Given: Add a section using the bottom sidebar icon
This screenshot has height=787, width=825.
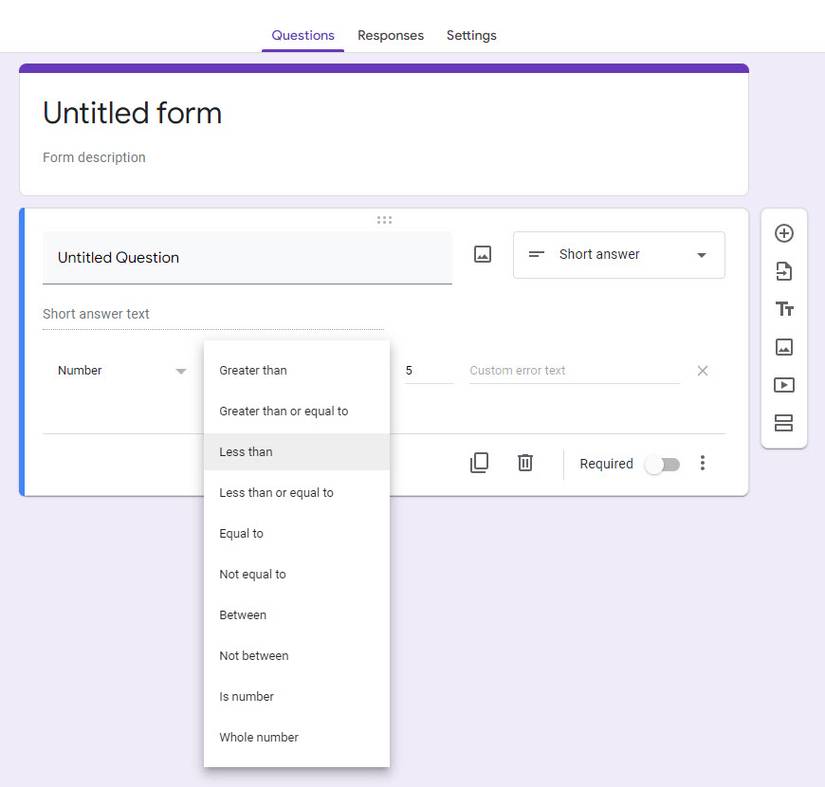Looking at the screenshot, I should click(x=784, y=422).
